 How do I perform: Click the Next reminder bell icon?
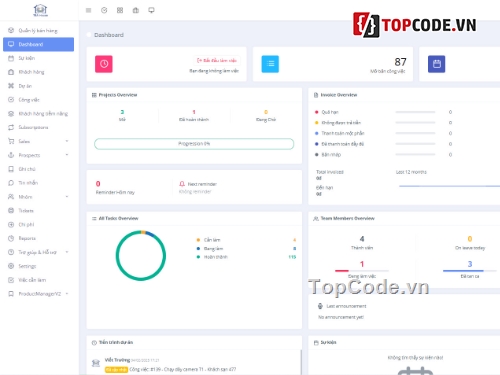[182, 184]
